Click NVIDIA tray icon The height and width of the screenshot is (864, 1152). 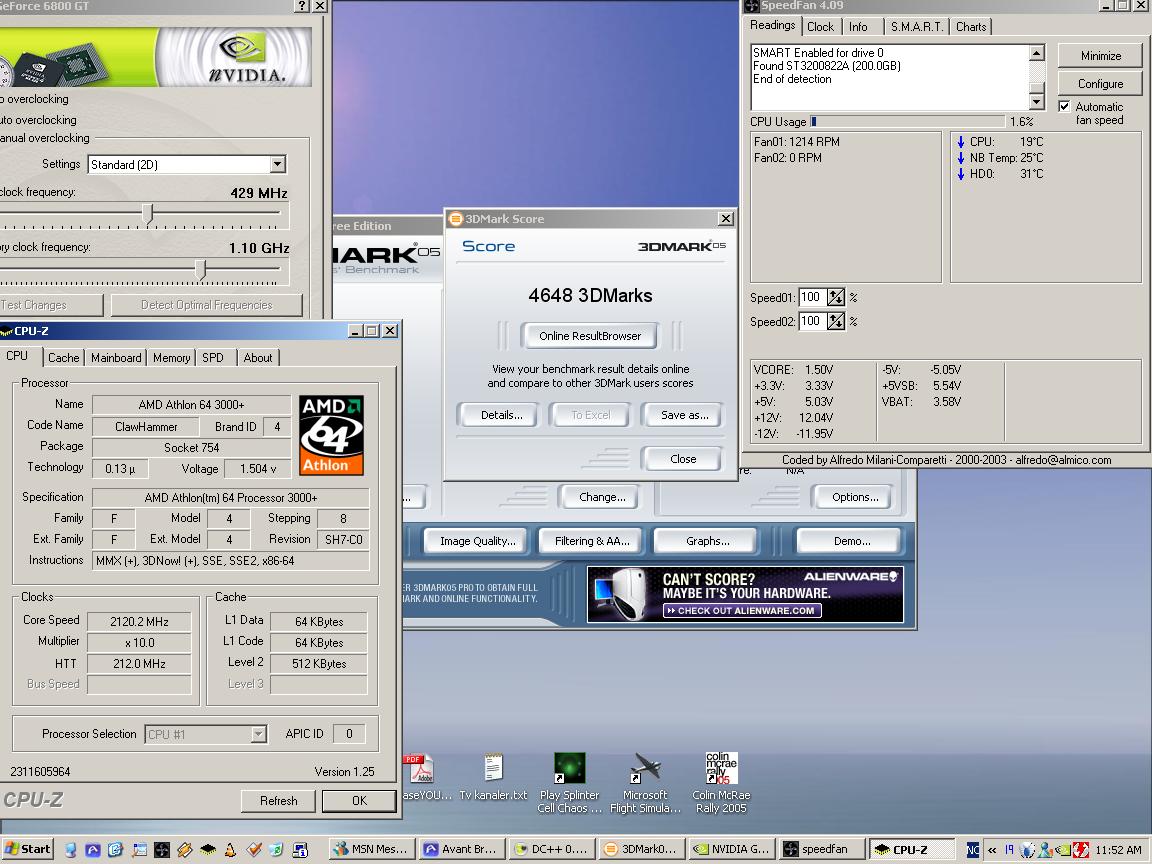click(x=1062, y=850)
